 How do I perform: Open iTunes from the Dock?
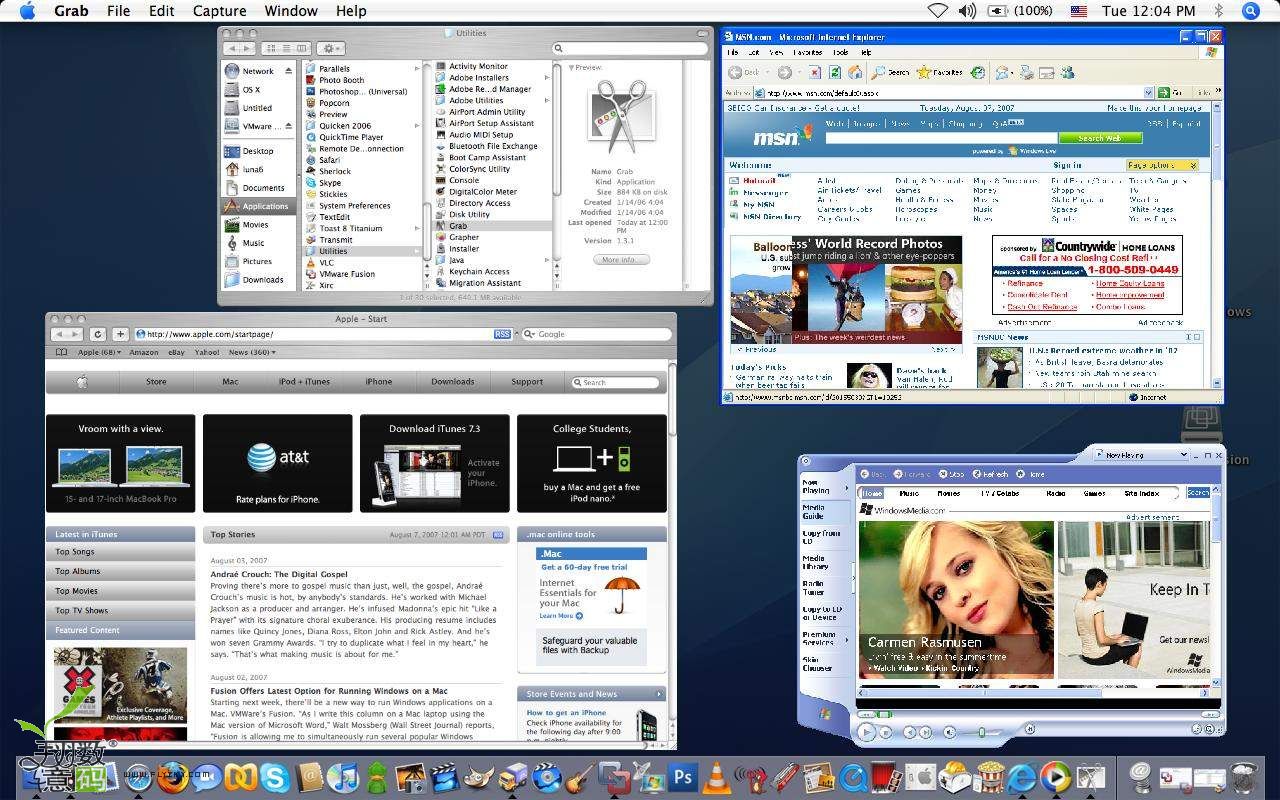coord(343,777)
